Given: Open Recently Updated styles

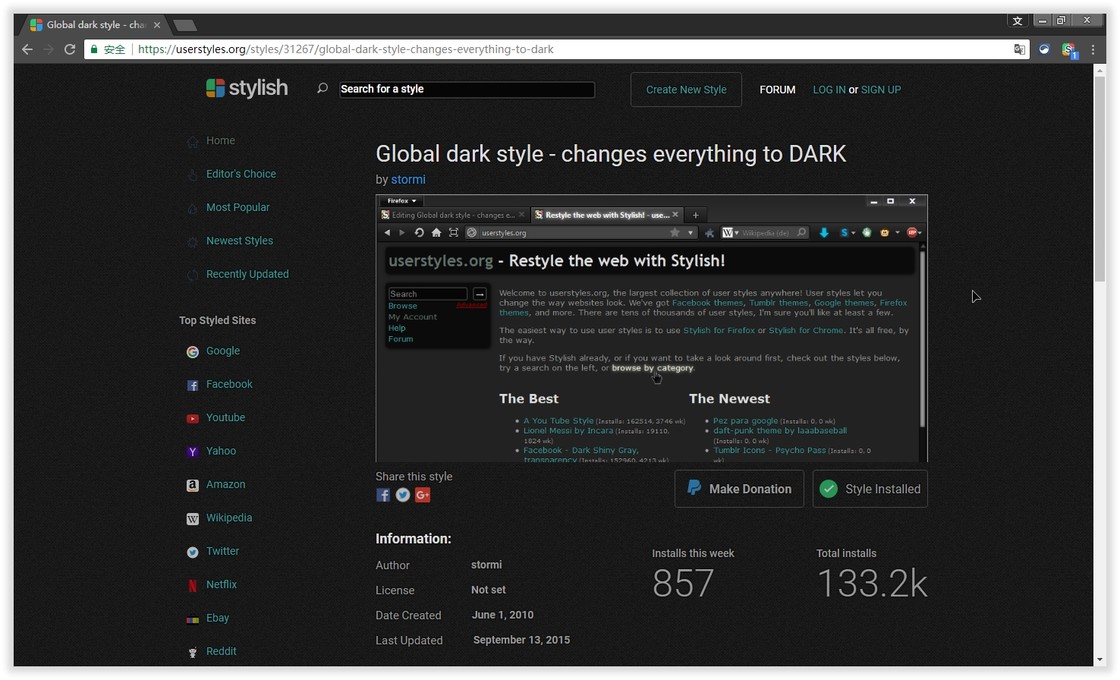Looking at the screenshot, I should coord(247,274).
